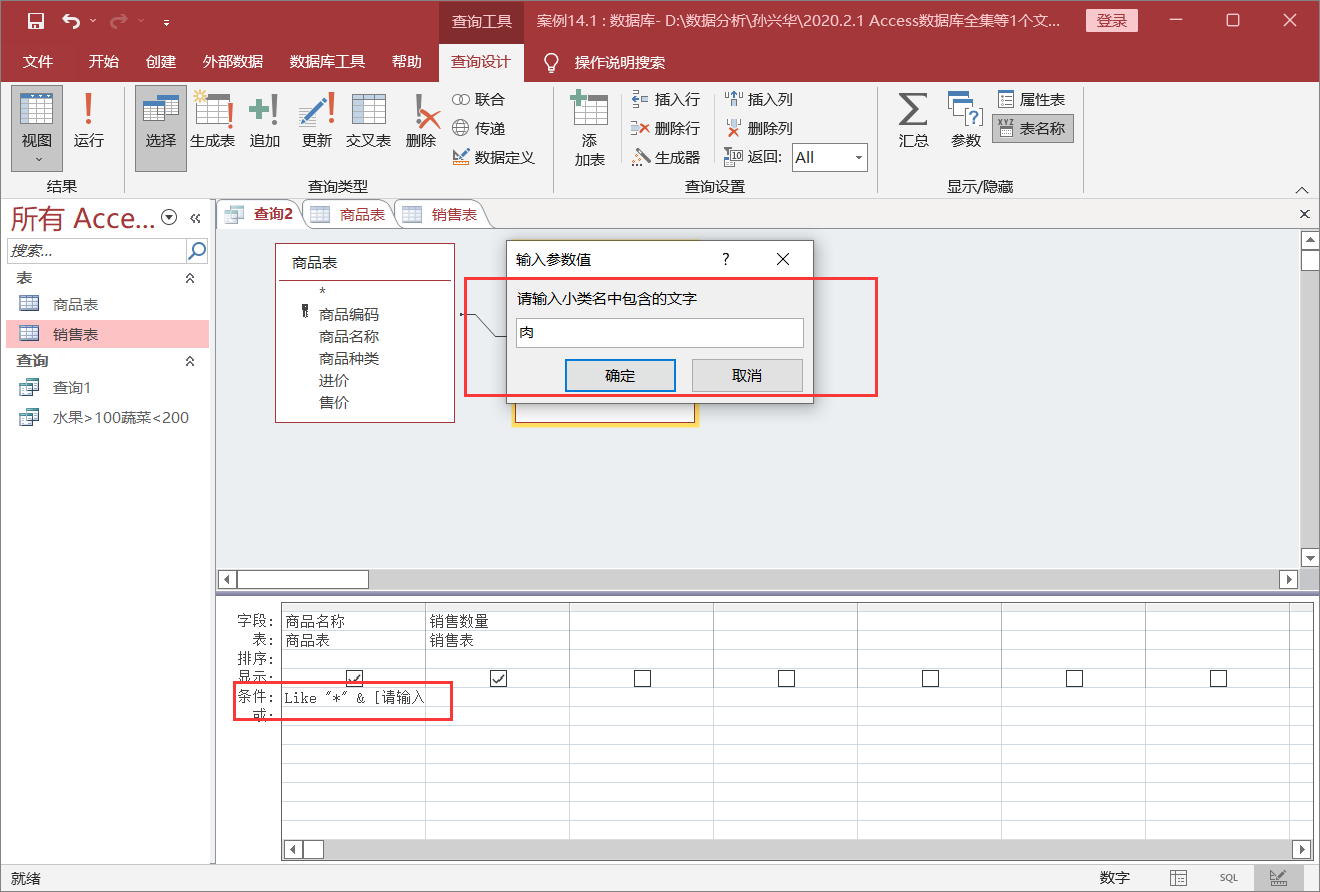Click the 汇总 totals sigma icon

coord(913,120)
